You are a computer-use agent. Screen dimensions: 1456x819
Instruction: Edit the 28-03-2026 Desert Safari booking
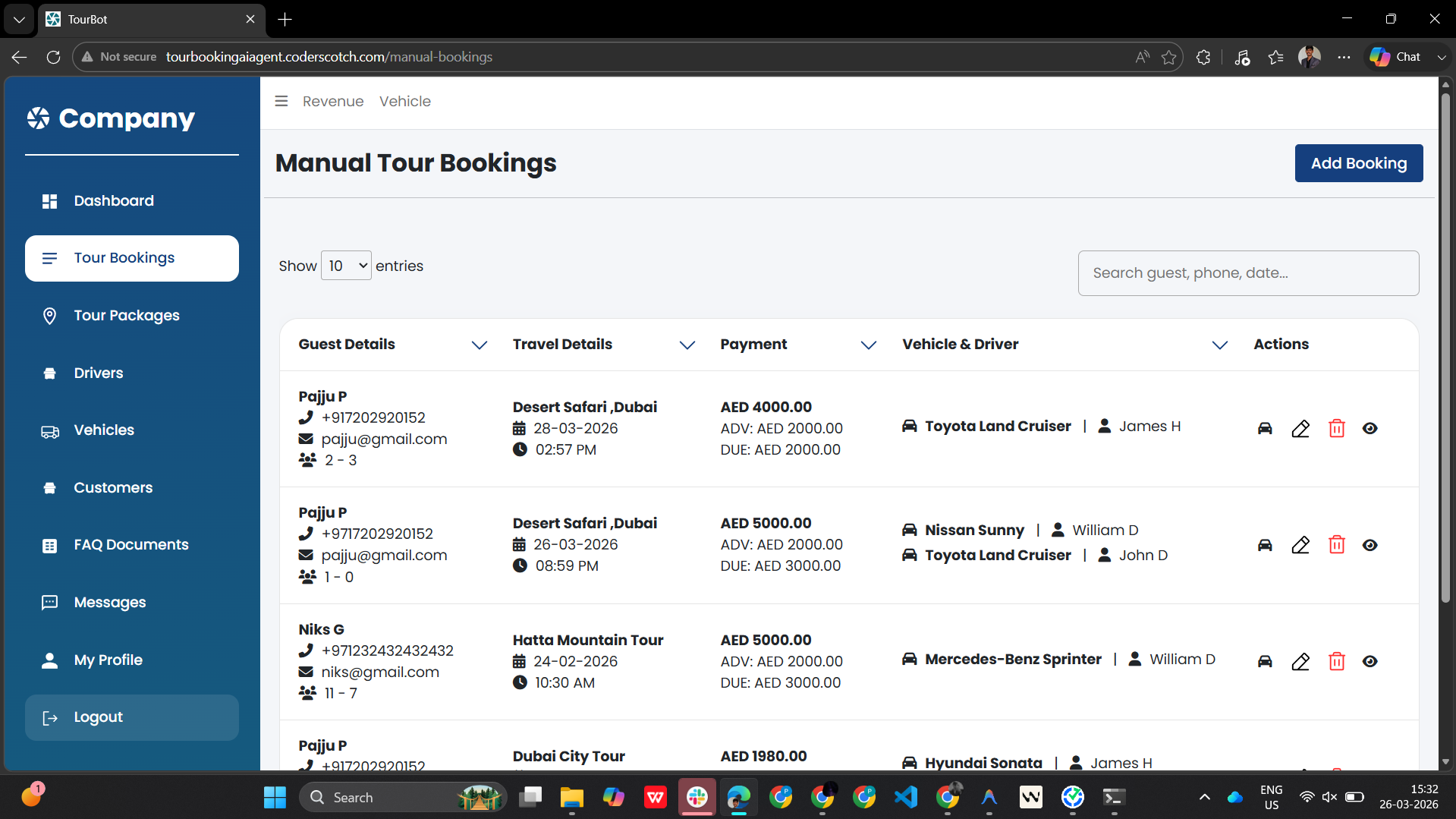click(x=1300, y=428)
